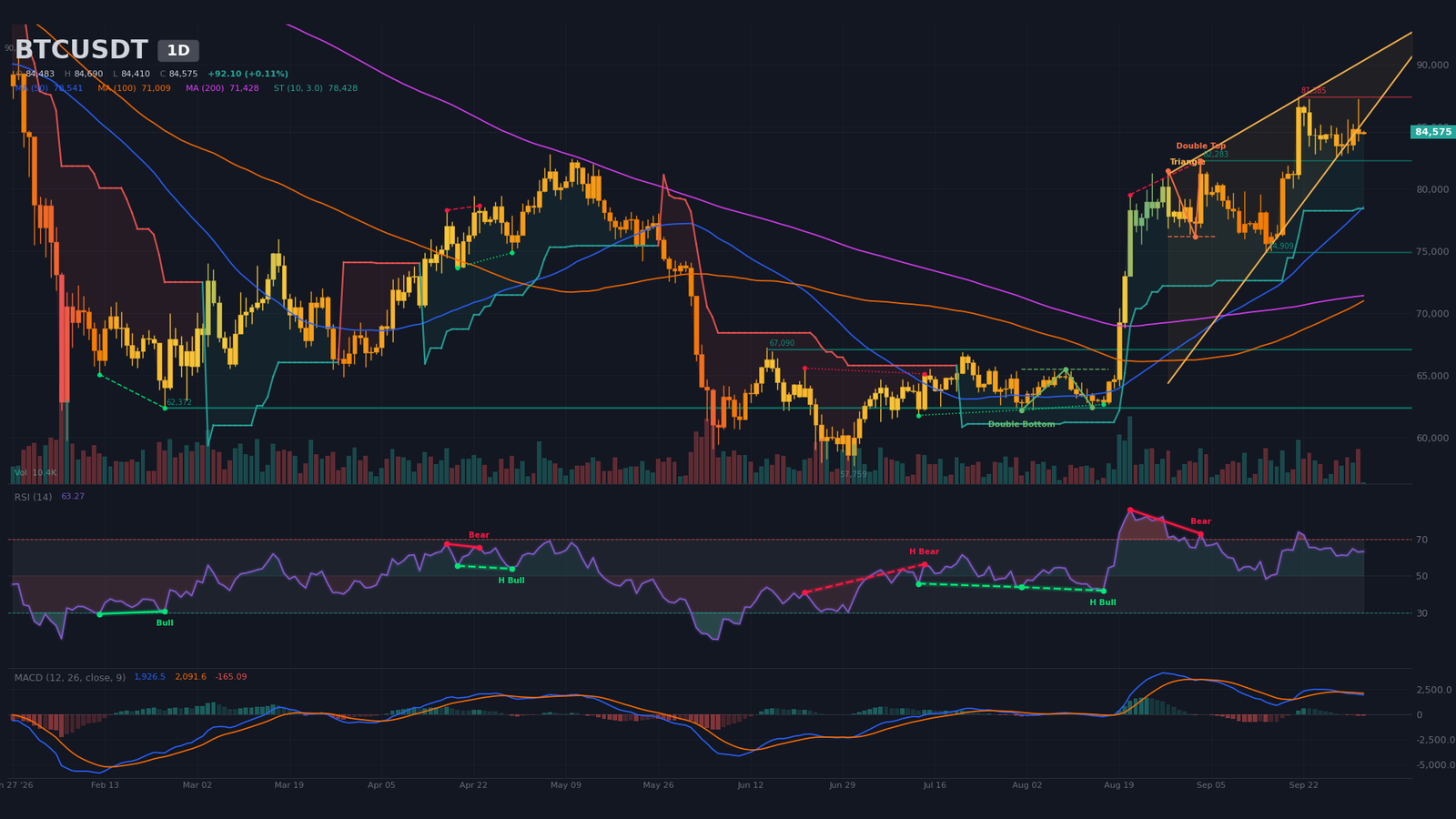1456x819 pixels.
Task: Click the RSI 30 oversold axis label
Action: 1421,613
